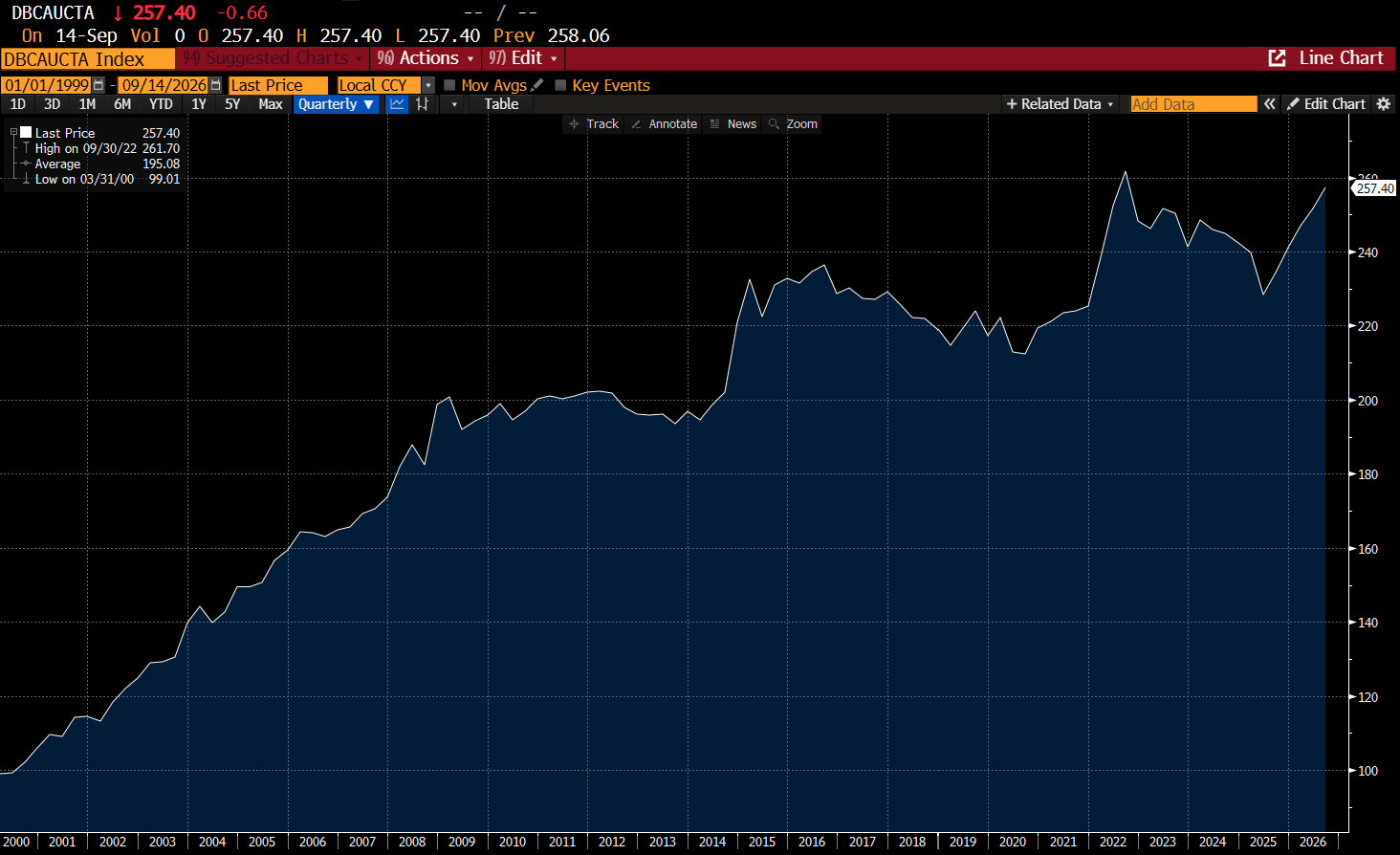Collapse the panel using double chevron icon
Image resolution: width=1400 pixels, height=855 pixels.
pyautogui.click(x=1270, y=104)
